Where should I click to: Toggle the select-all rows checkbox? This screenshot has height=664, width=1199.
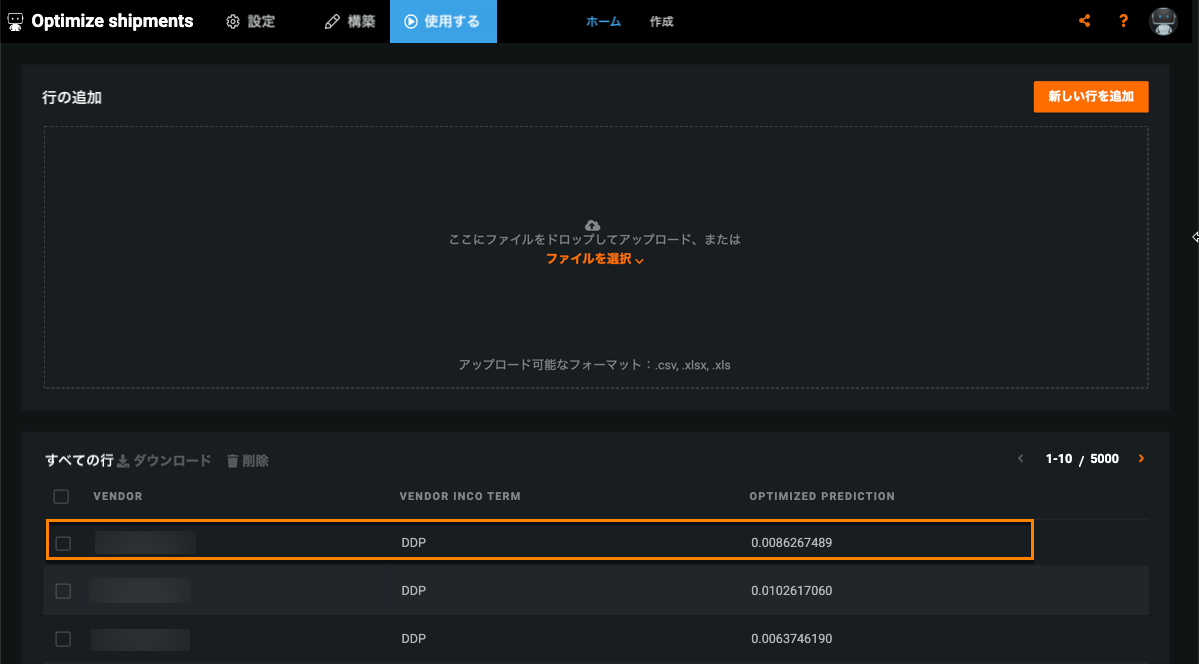[x=61, y=497]
